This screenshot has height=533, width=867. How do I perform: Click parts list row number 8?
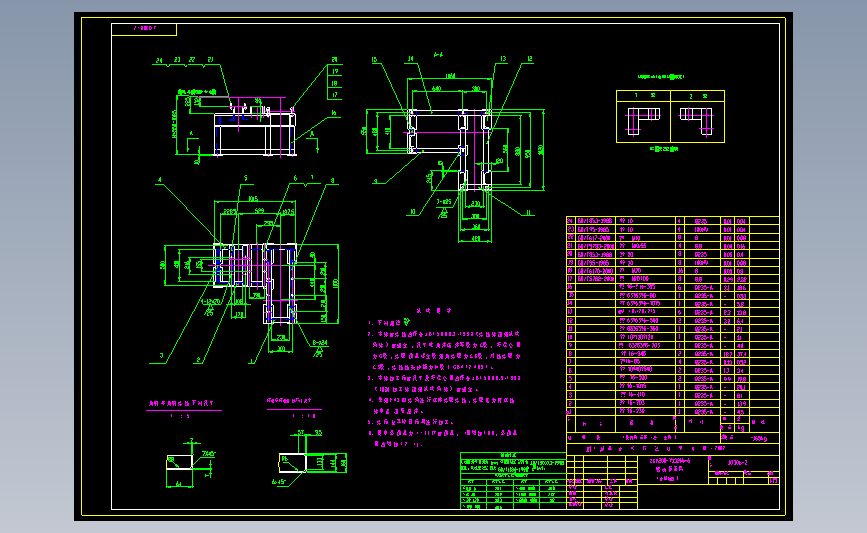click(x=672, y=354)
